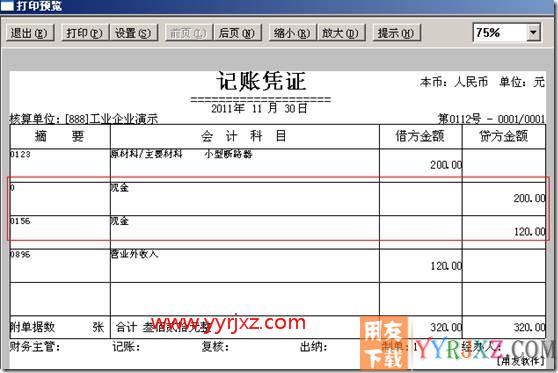This screenshot has height=373, width=558.
Task: Click the 小型断路器 item text
Action: (229, 154)
